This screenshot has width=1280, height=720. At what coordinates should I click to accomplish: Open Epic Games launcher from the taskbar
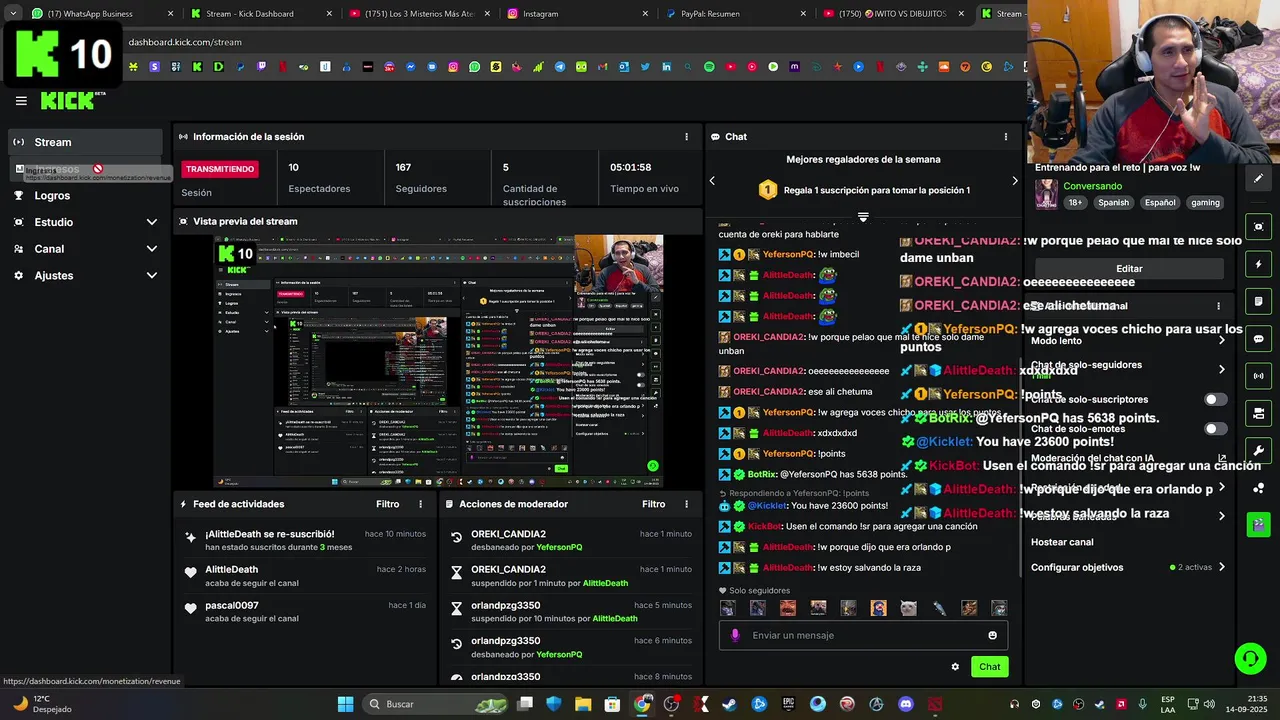pos(788,704)
